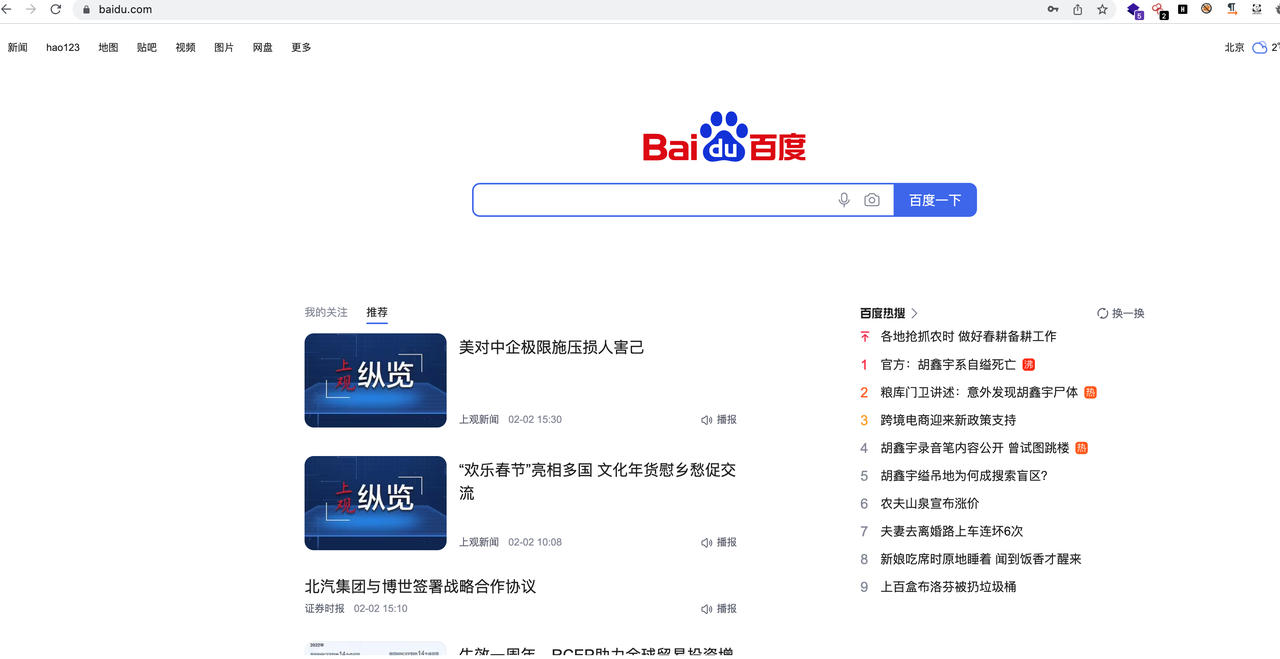This screenshot has height=659, width=1280.
Task: Click the 热 badge after 曾试图跳楼
Action: [x=1081, y=448]
